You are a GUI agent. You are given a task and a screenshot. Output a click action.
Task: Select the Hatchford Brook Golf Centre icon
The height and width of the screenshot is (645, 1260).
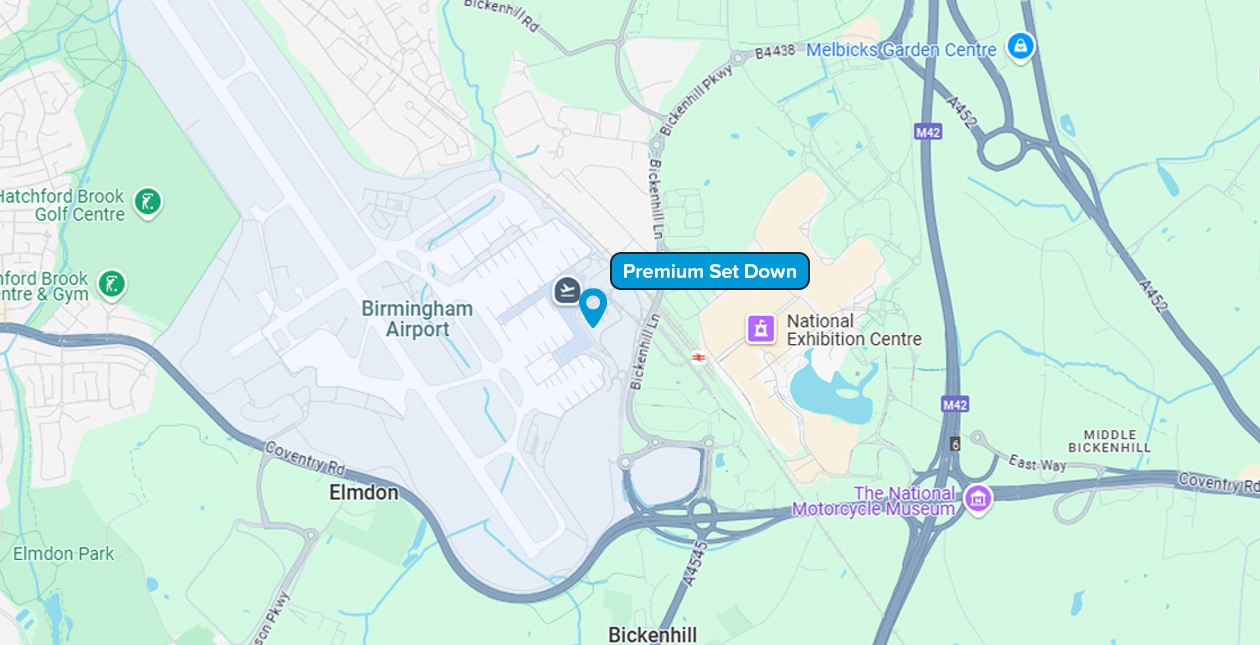pyautogui.click(x=147, y=203)
